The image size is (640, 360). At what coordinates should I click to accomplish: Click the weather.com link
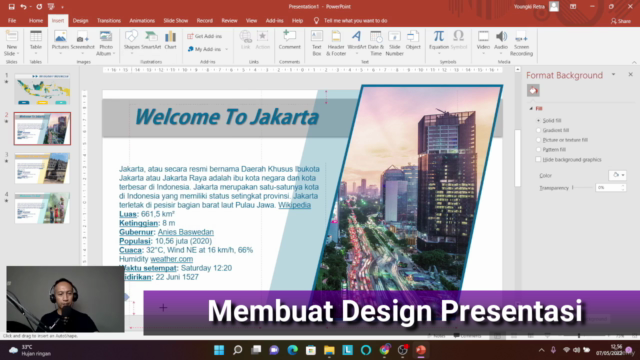coord(171,259)
